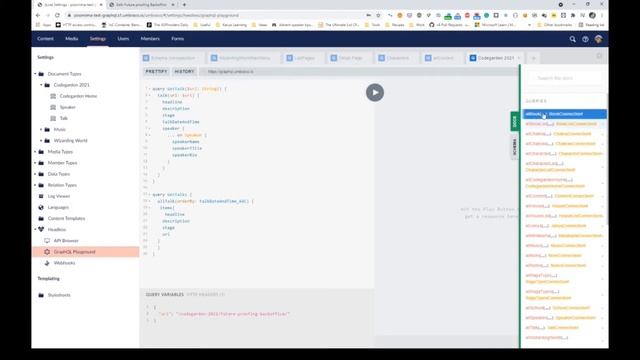This screenshot has width=640, height=360.
Task: Open the Webhooks tree item
Action: click(x=64, y=263)
